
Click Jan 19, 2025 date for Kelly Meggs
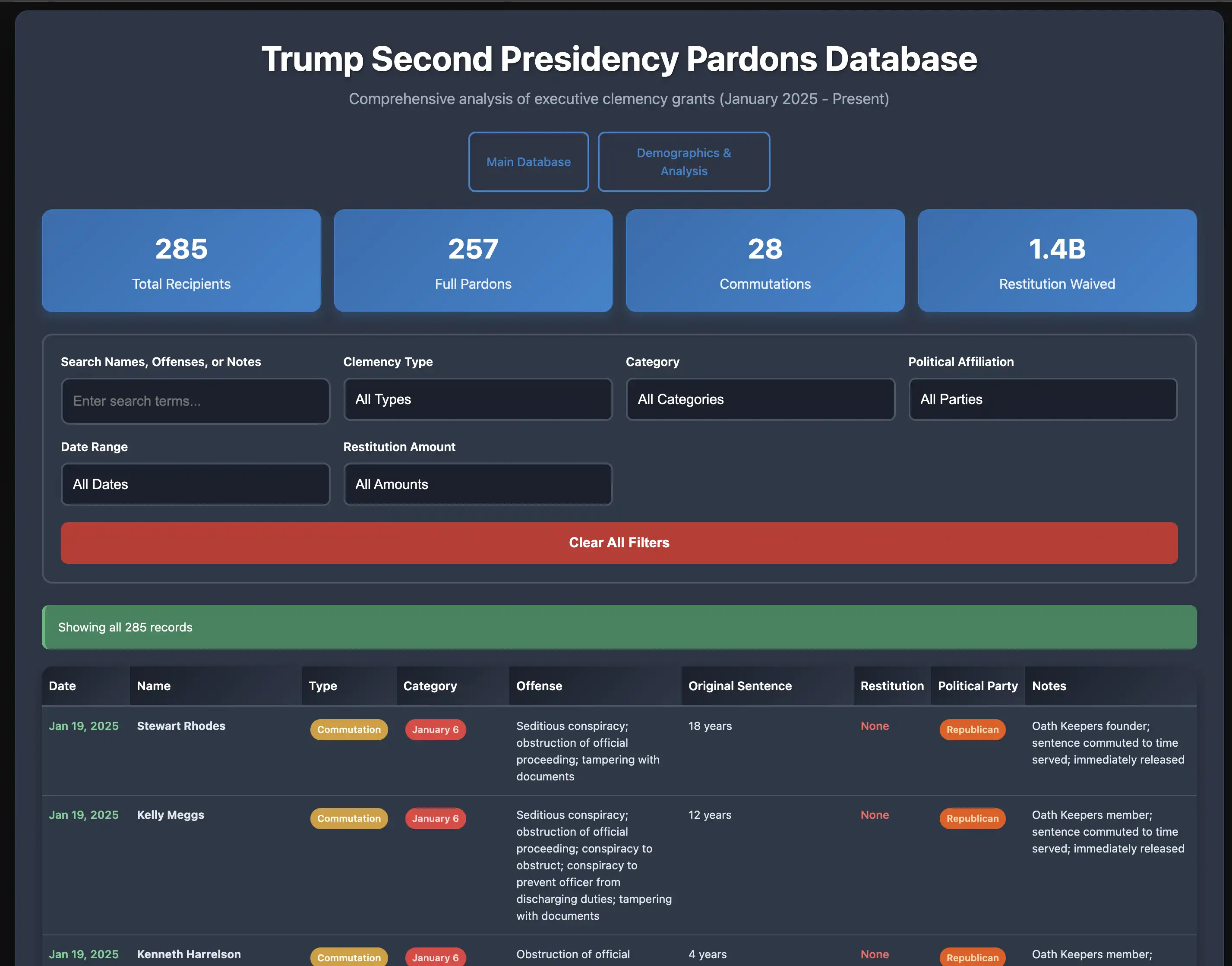pyautogui.click(x=84, y=815)
